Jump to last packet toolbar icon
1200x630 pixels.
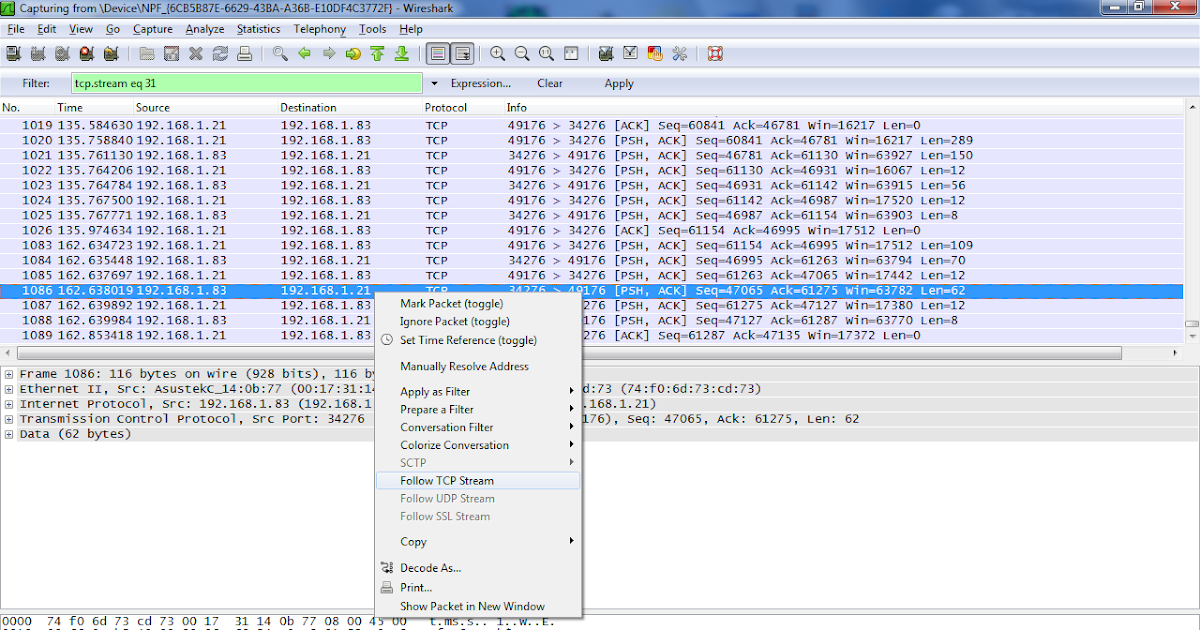coord(401,54)
